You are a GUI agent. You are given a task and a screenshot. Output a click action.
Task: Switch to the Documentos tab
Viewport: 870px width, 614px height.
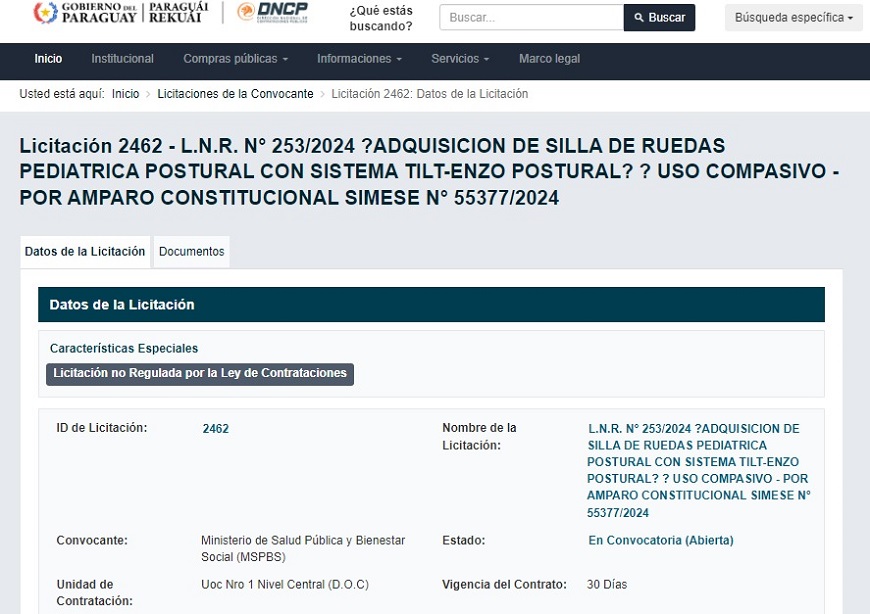pyautogui.click(x=191, y=252)
